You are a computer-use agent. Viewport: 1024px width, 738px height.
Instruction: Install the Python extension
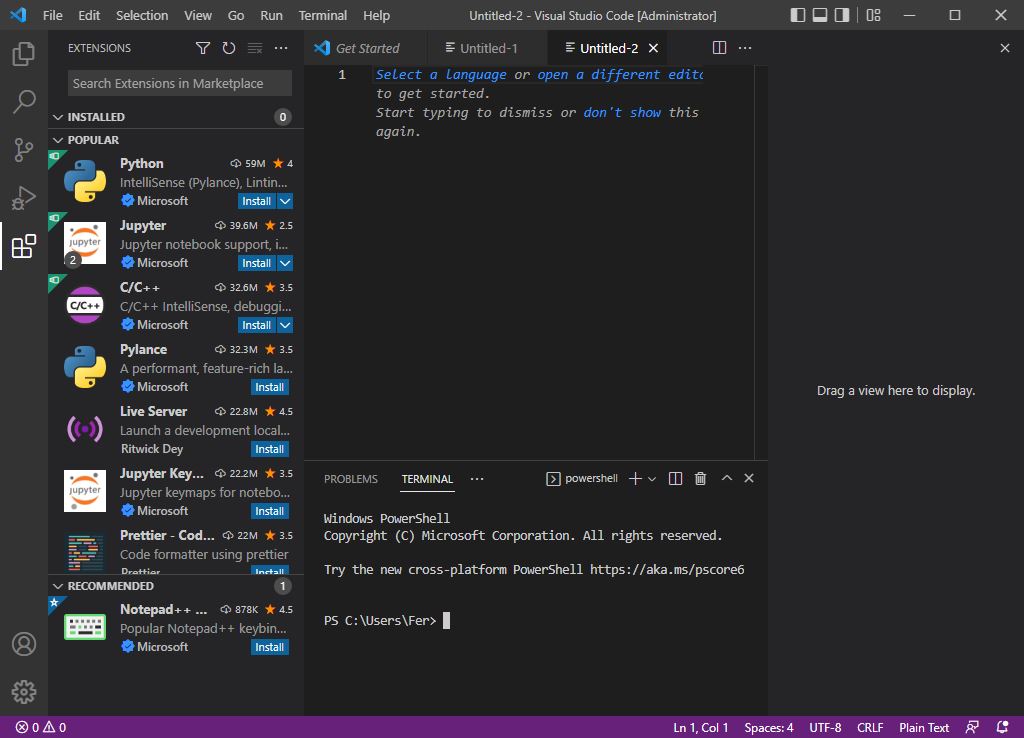[257, 201]
